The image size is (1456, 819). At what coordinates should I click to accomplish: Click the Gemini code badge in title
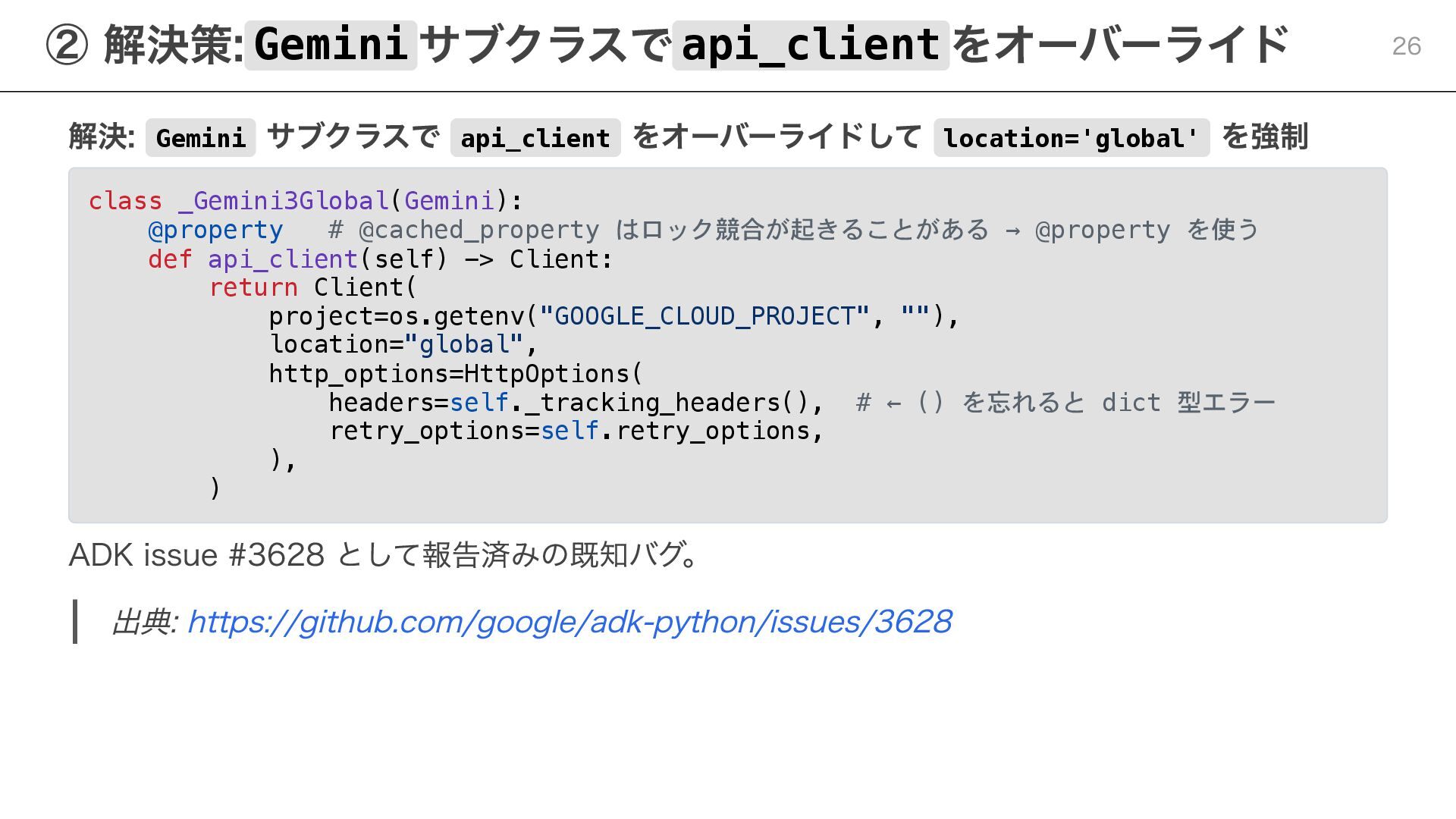click(331, 45)
